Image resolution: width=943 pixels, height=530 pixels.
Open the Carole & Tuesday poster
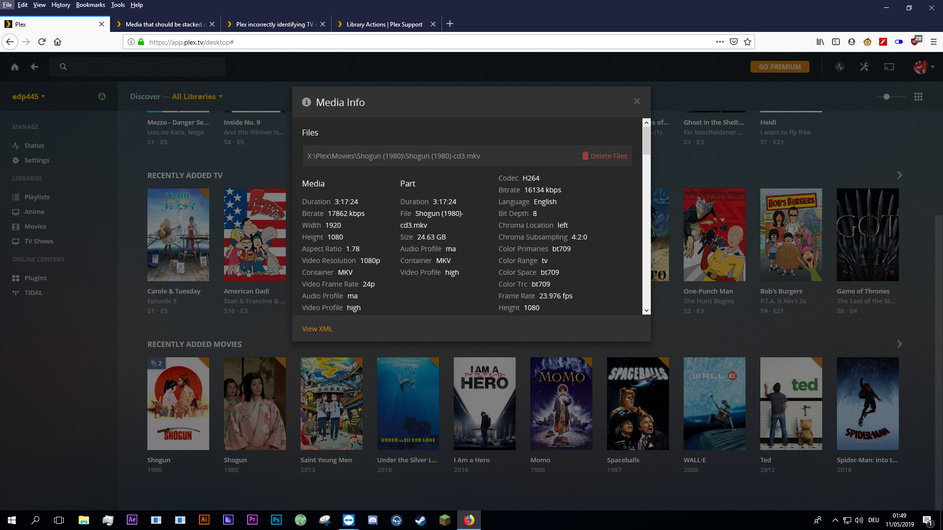click(x=178, y=235)
